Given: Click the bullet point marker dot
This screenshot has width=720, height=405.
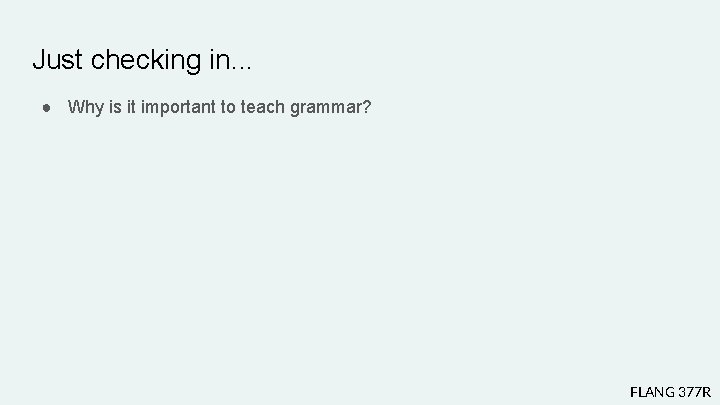Looking at the screenshot, I should click(x=47, y=107).
